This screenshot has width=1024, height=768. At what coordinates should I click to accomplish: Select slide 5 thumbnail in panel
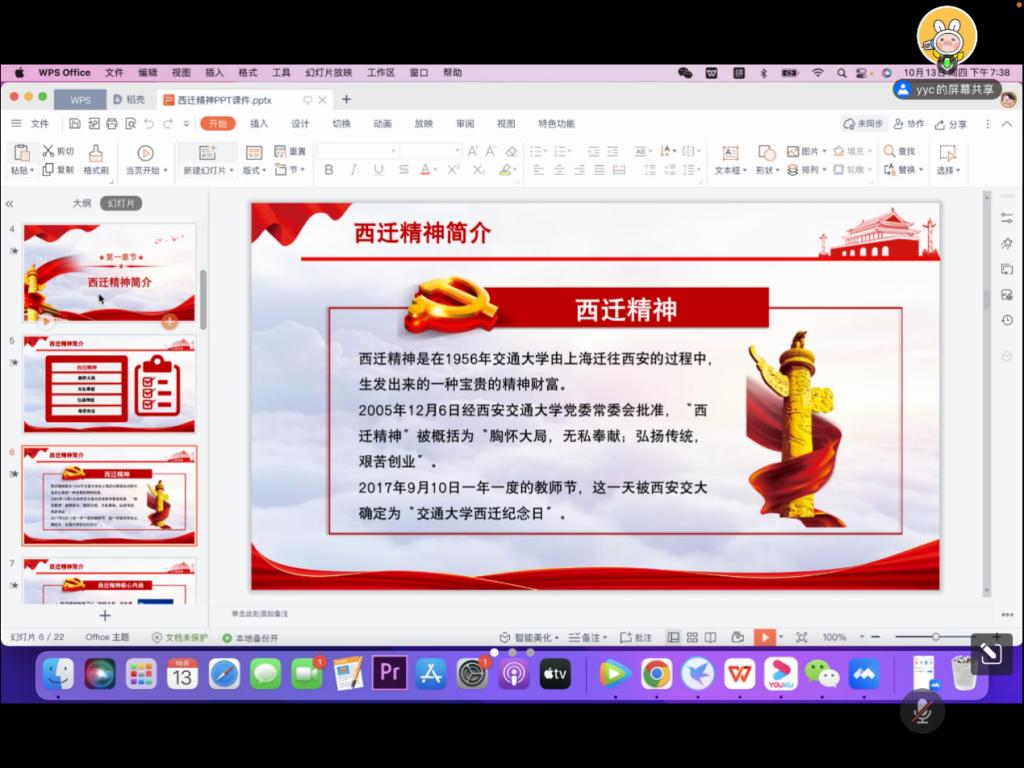(109, 385)
